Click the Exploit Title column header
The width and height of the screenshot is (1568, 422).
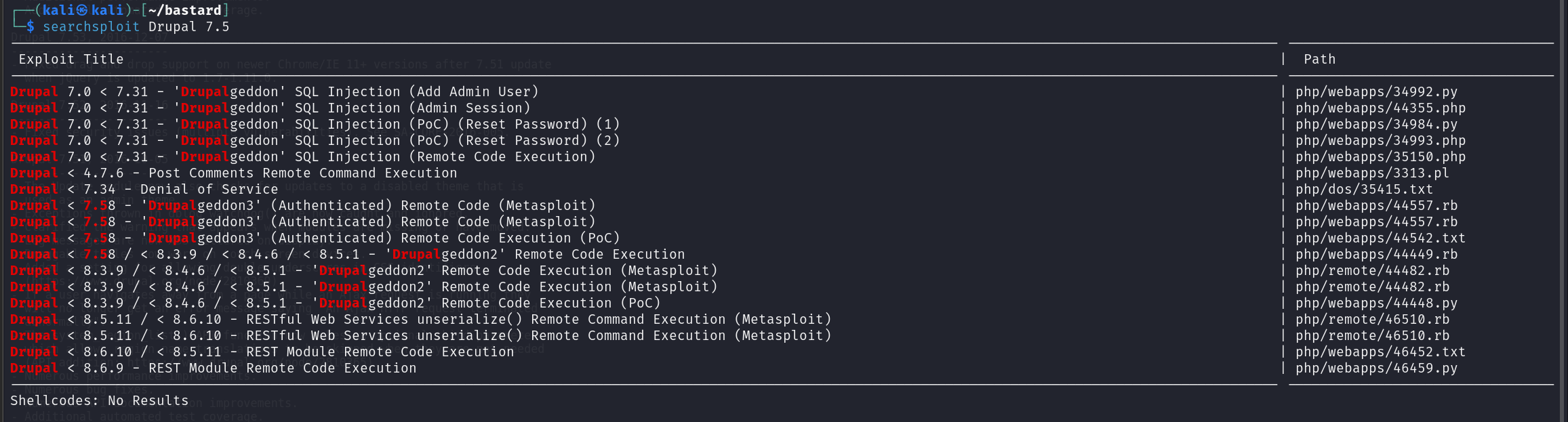pos(71,60)
